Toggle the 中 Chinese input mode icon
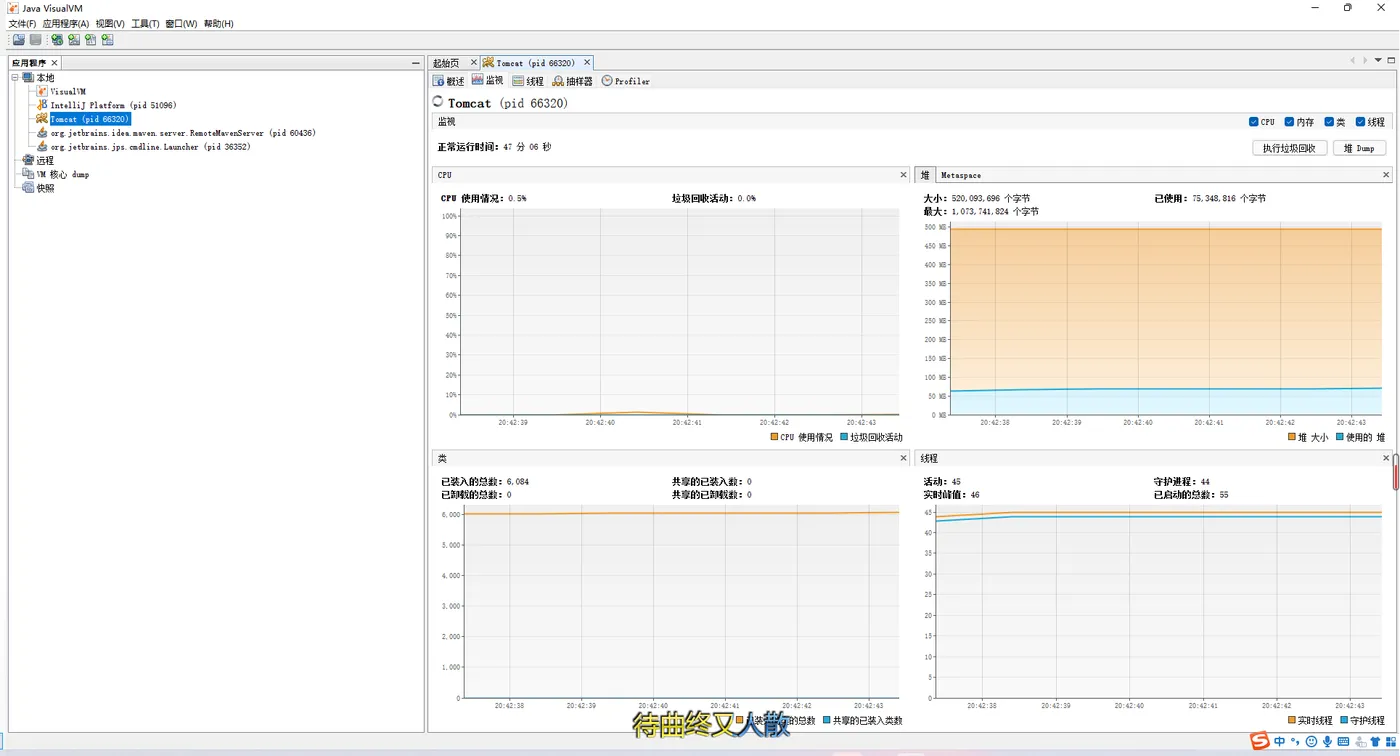1400x756 pixels. (1280, 742)
